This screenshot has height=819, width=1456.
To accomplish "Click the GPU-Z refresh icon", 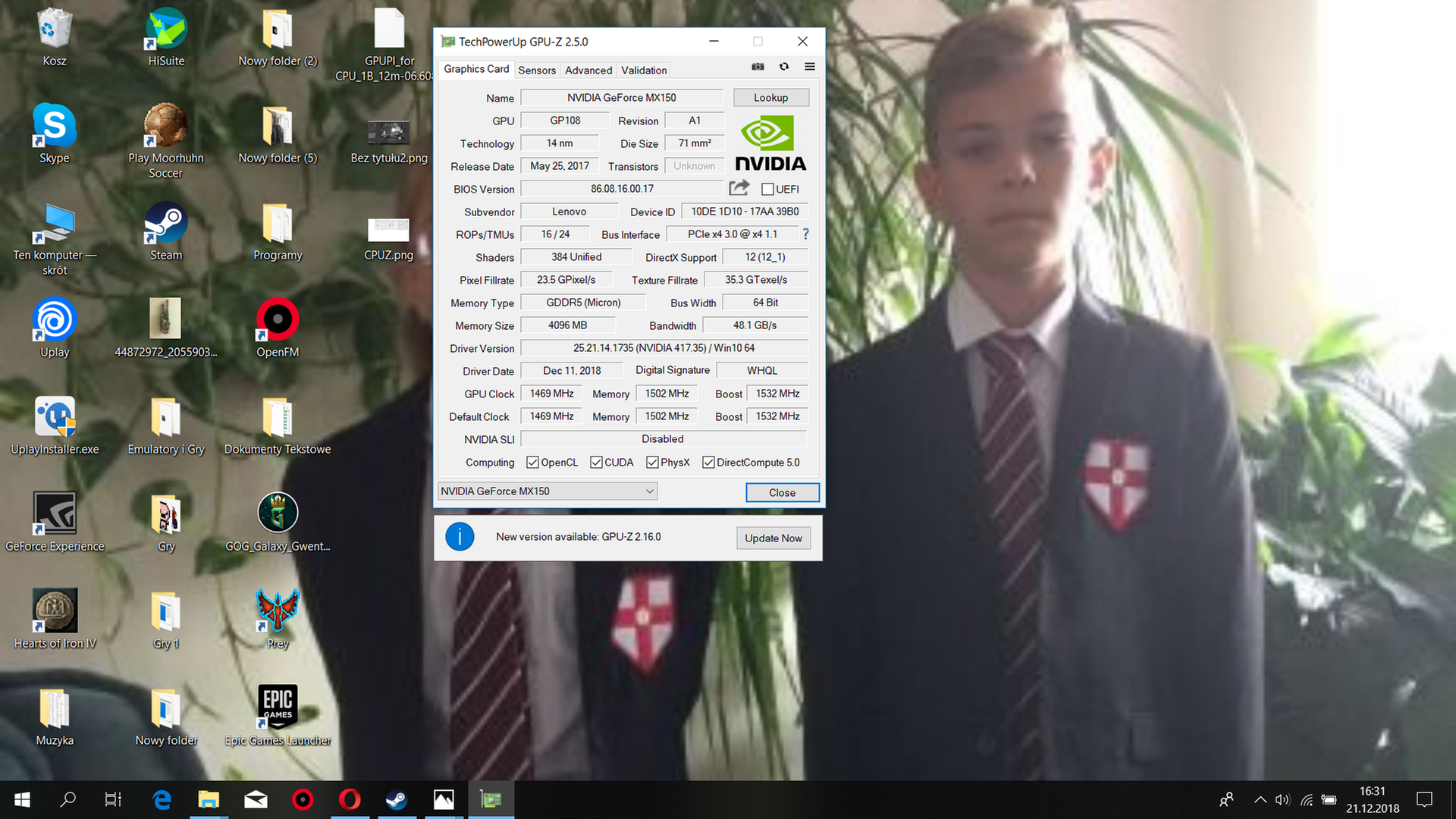I will point(784,67).
